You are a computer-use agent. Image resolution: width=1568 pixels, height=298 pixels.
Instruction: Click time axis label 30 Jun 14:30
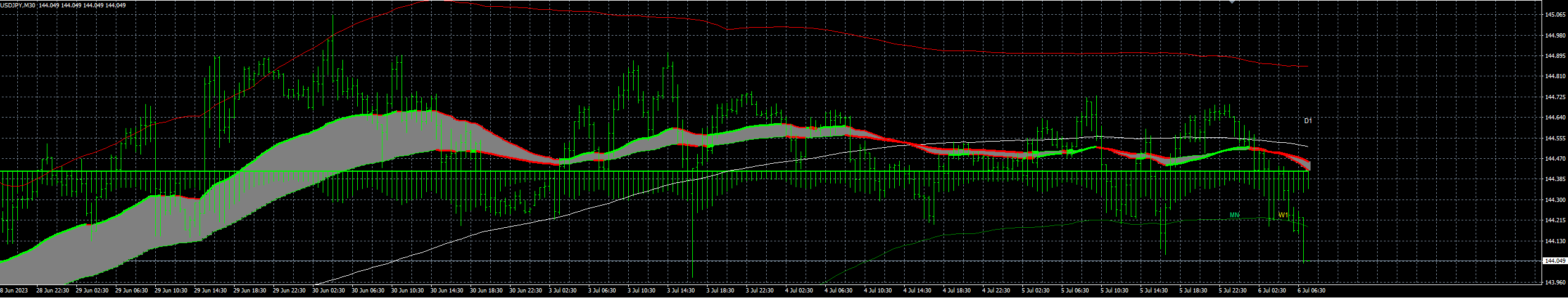pos(447,290)
